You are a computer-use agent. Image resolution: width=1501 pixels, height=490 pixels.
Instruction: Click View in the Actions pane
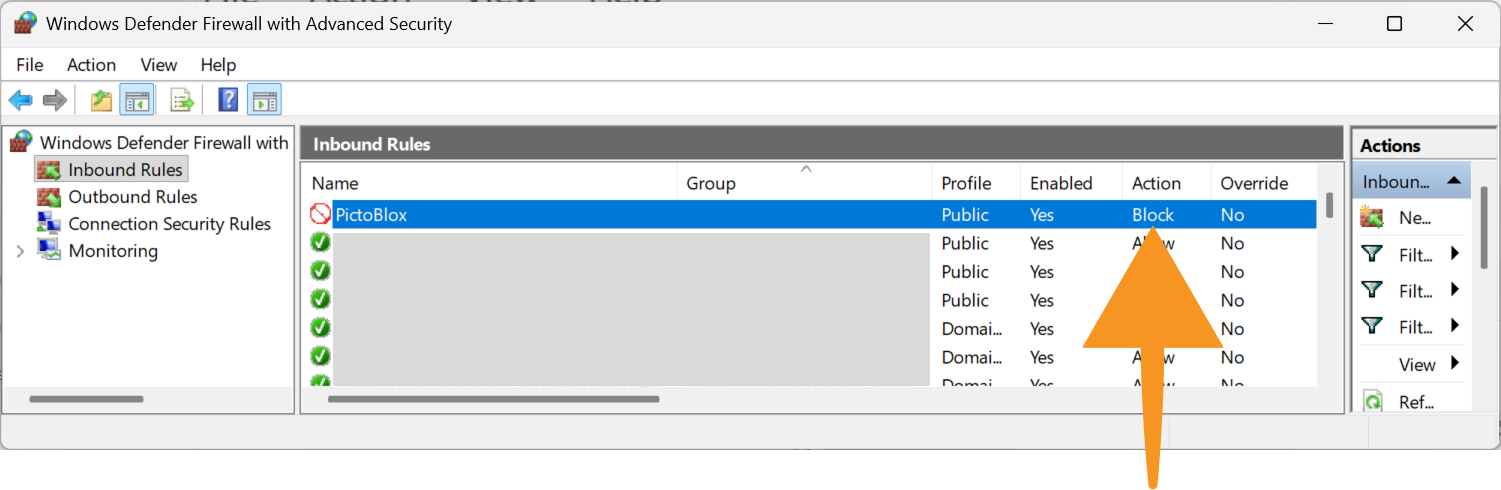1417,364
